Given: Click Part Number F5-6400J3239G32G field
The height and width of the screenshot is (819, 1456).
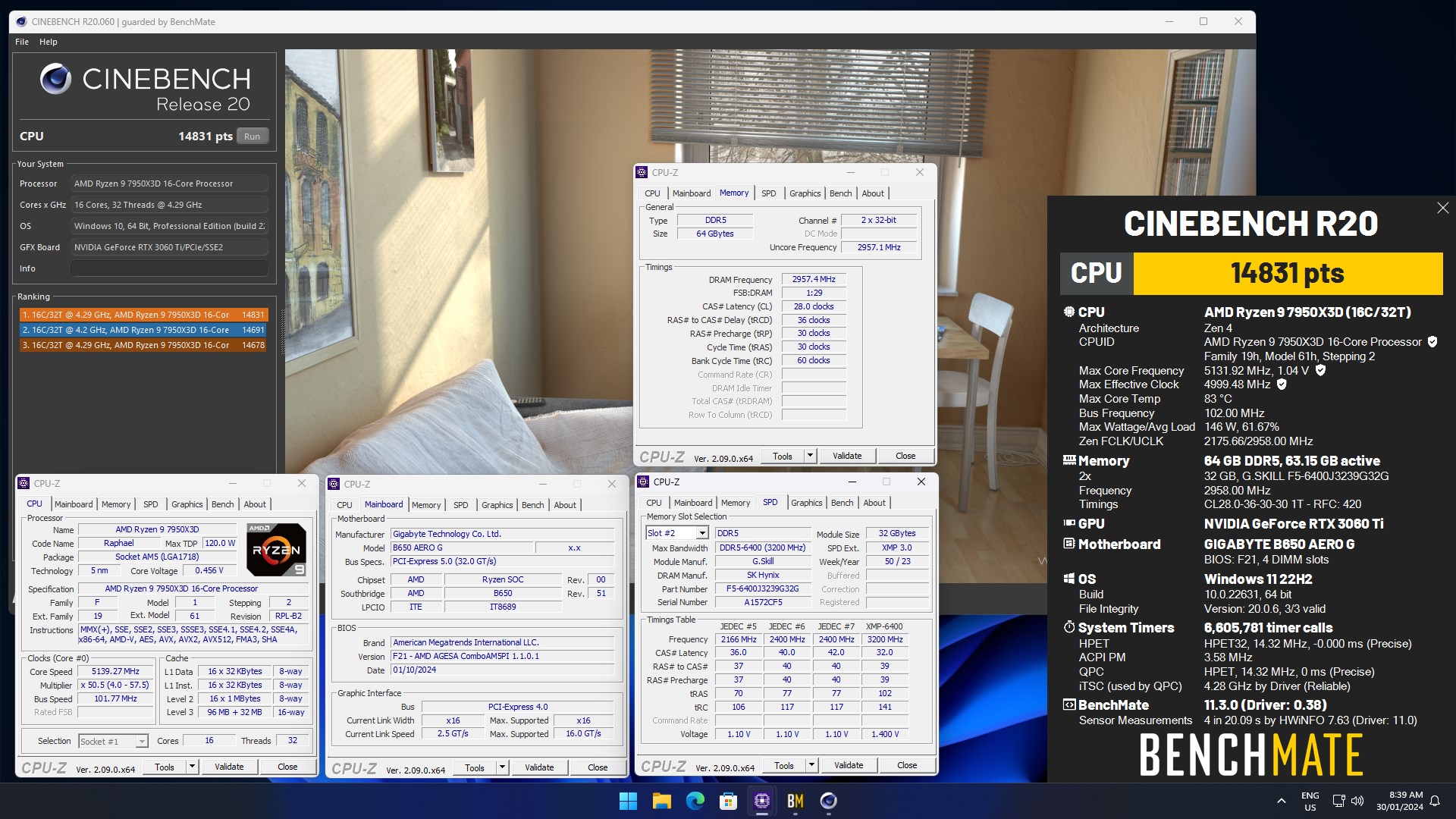Looking at the screenshot, I should coord(763,588).
